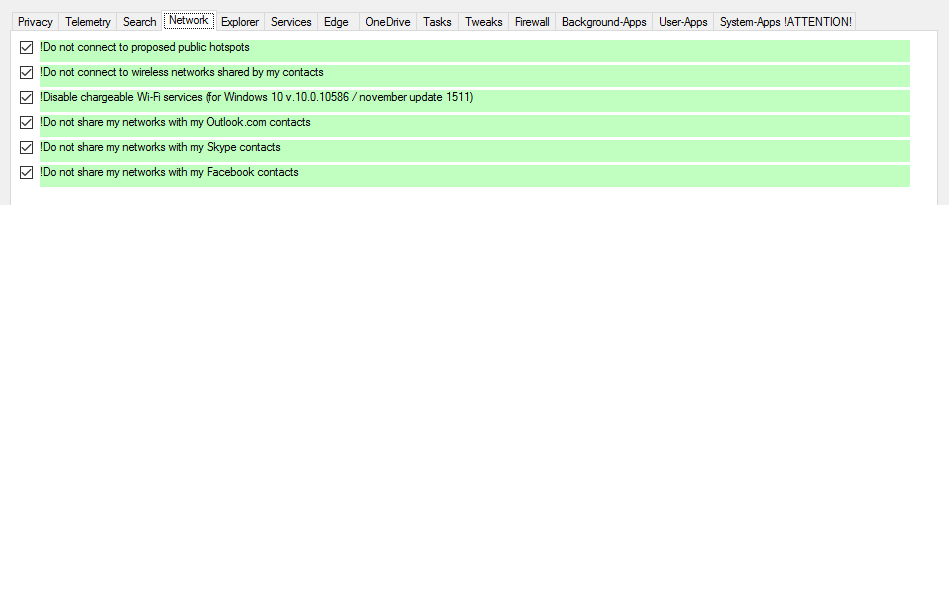Open the Firewall tab
The width and height of the screenshot is (949, 614).
tap(532, 22)
